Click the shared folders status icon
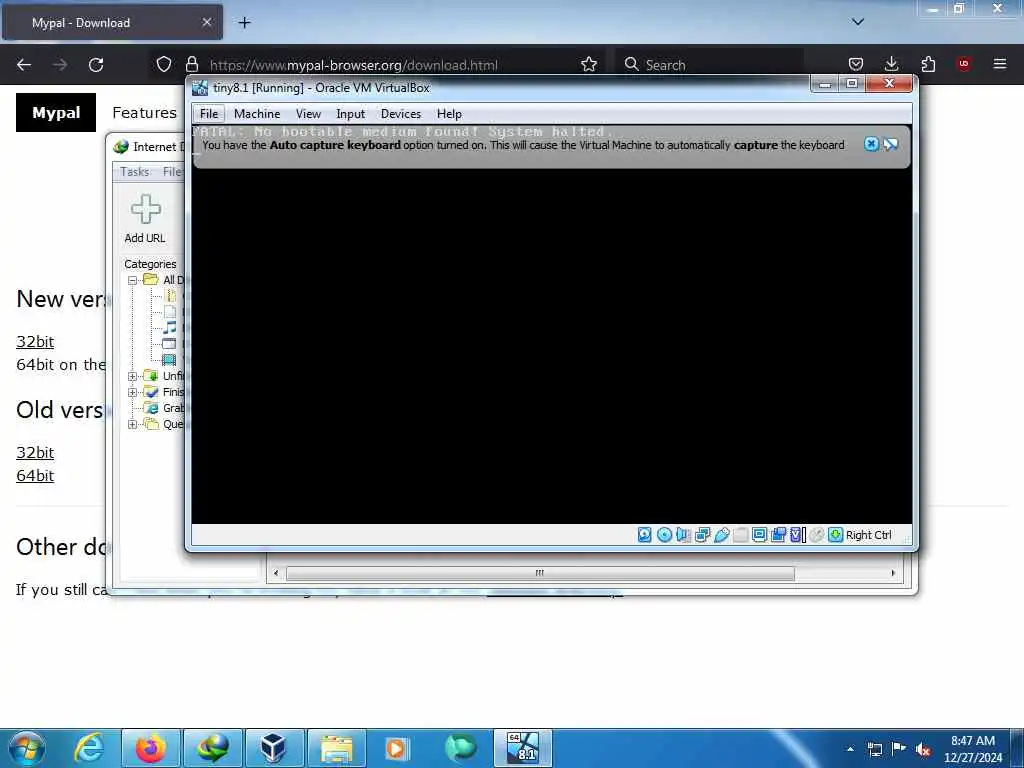1024x768 pixels. [741, 535]
